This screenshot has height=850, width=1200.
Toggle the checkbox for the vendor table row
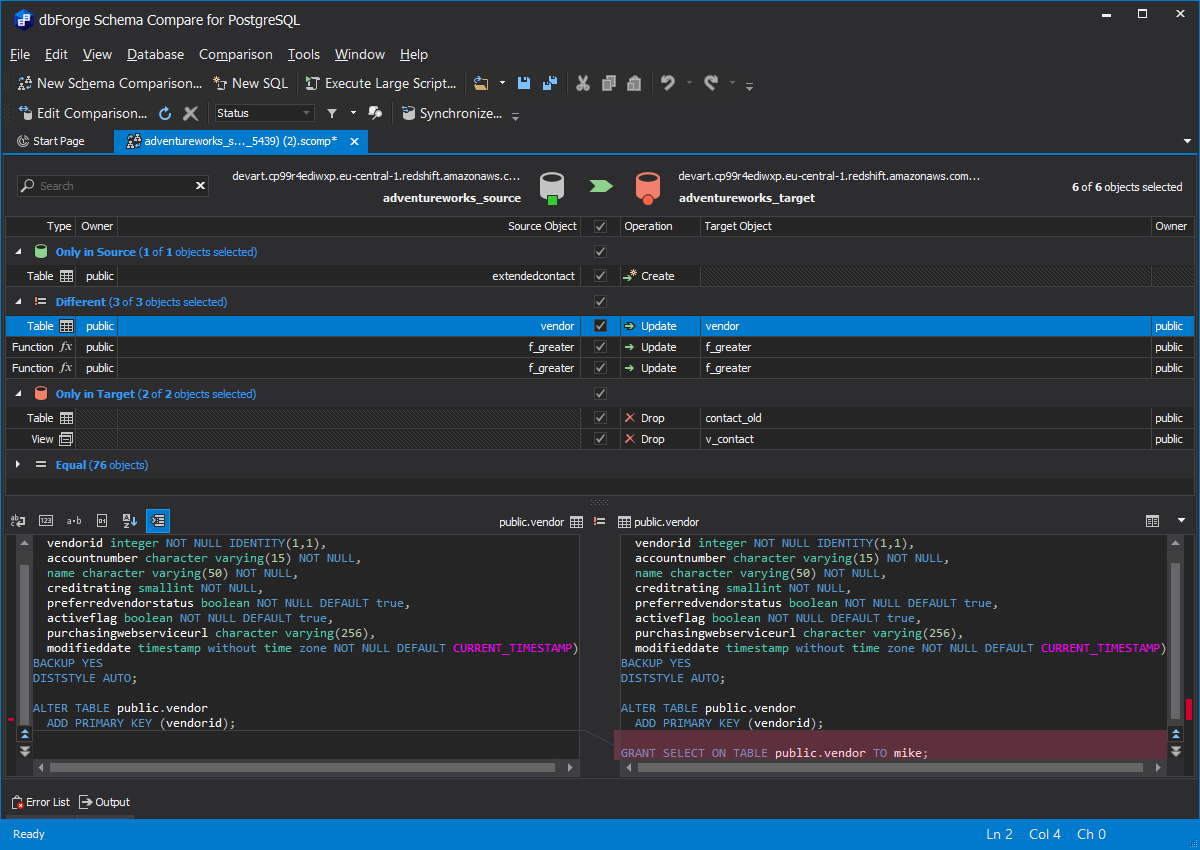[x=600, y=325]
